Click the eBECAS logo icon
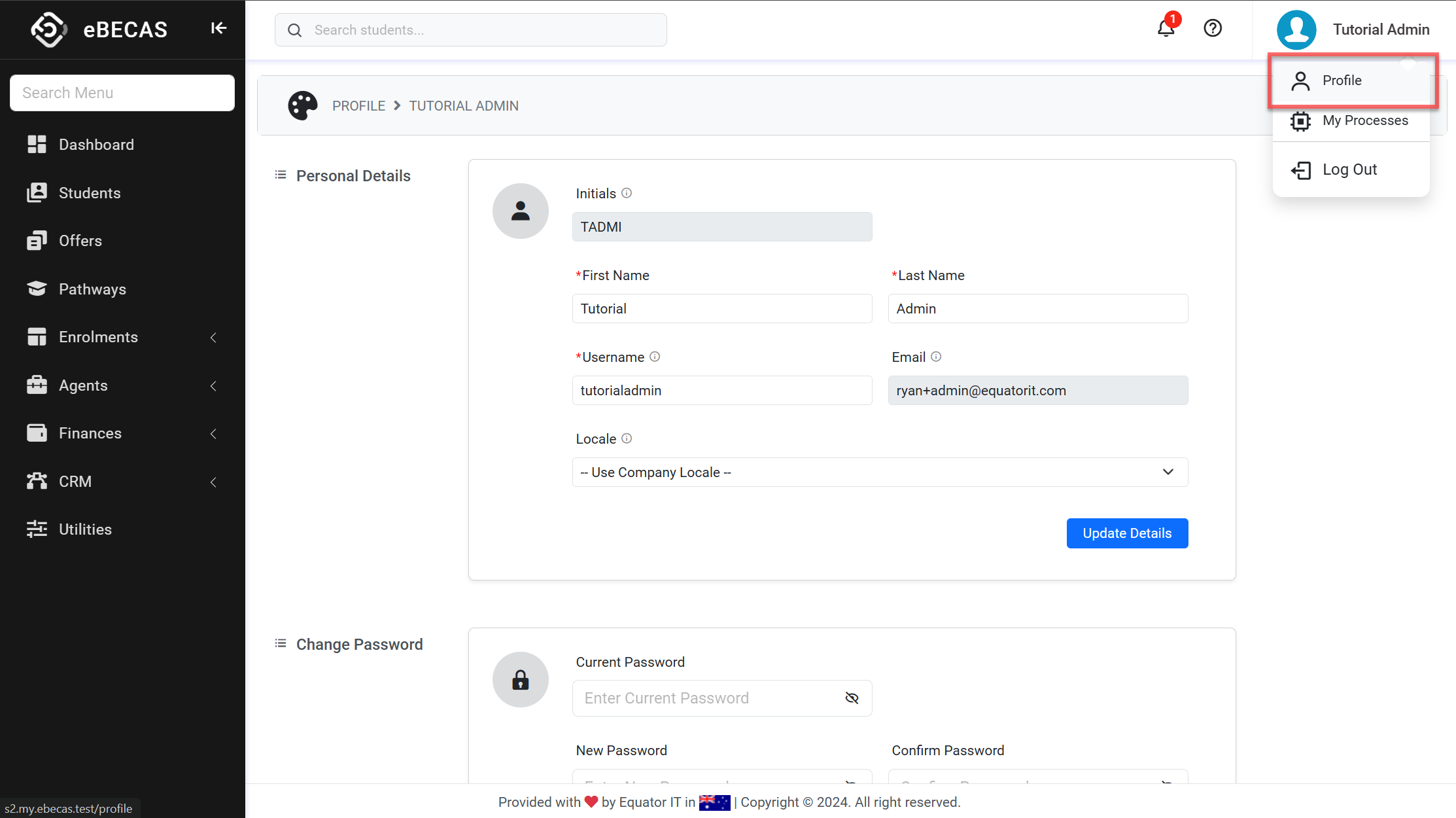The width and height of the screenshot is (1456, 818). pyautogui.click(x=49, y=29)
